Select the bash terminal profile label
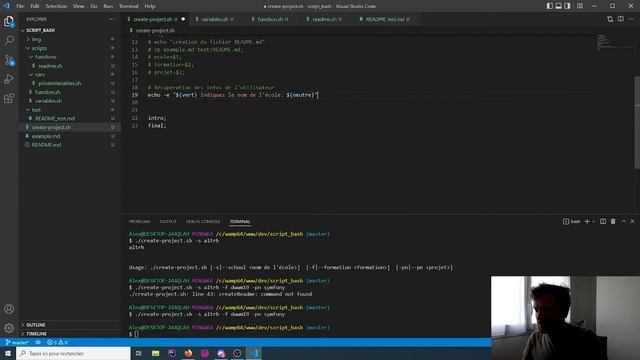This screenshot has width=640, height=360. point(571,221)
